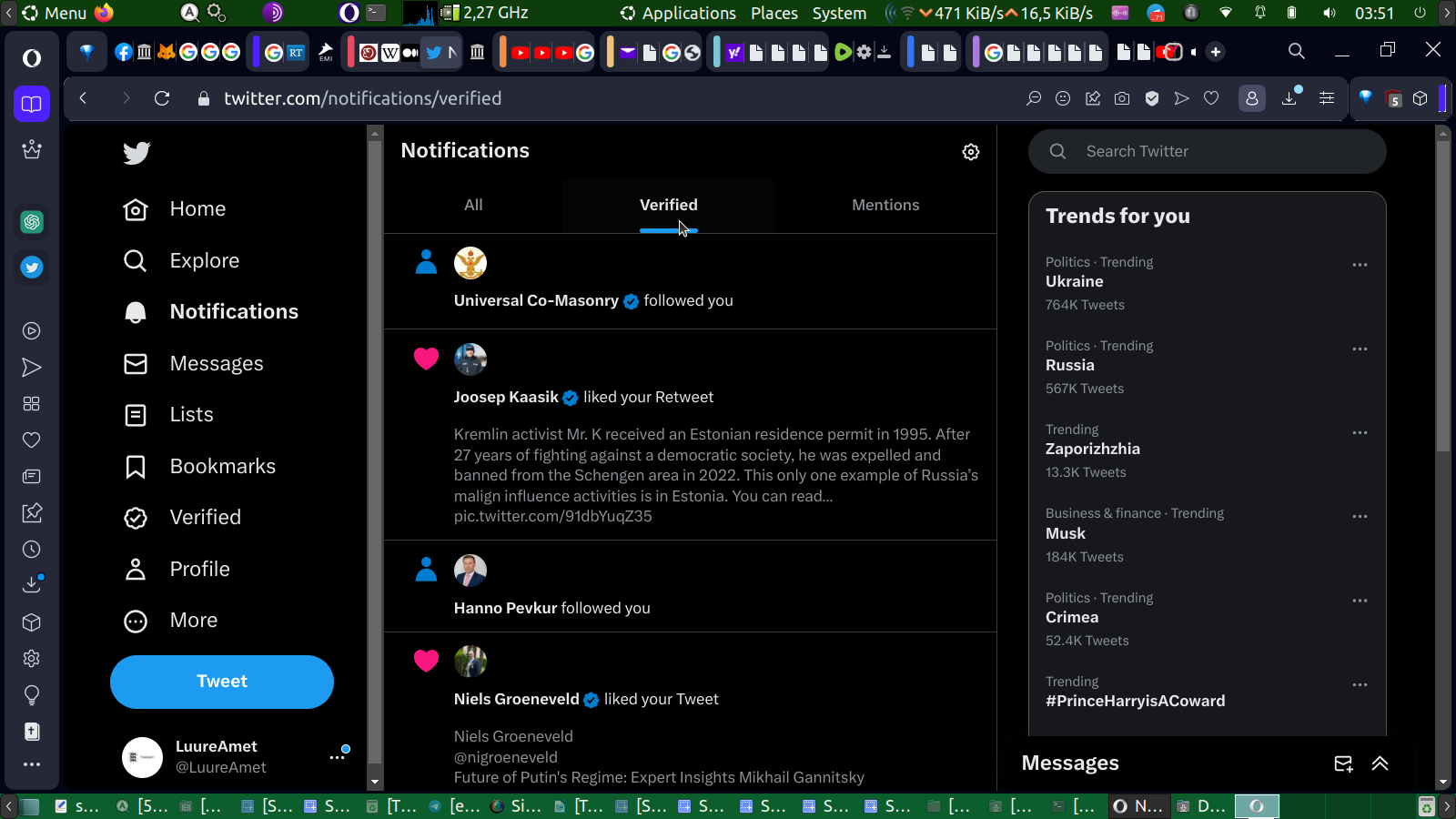Click the blue Tweet button
The height and width of the screenshot is (819, 1456).
(x=222, y=682)
